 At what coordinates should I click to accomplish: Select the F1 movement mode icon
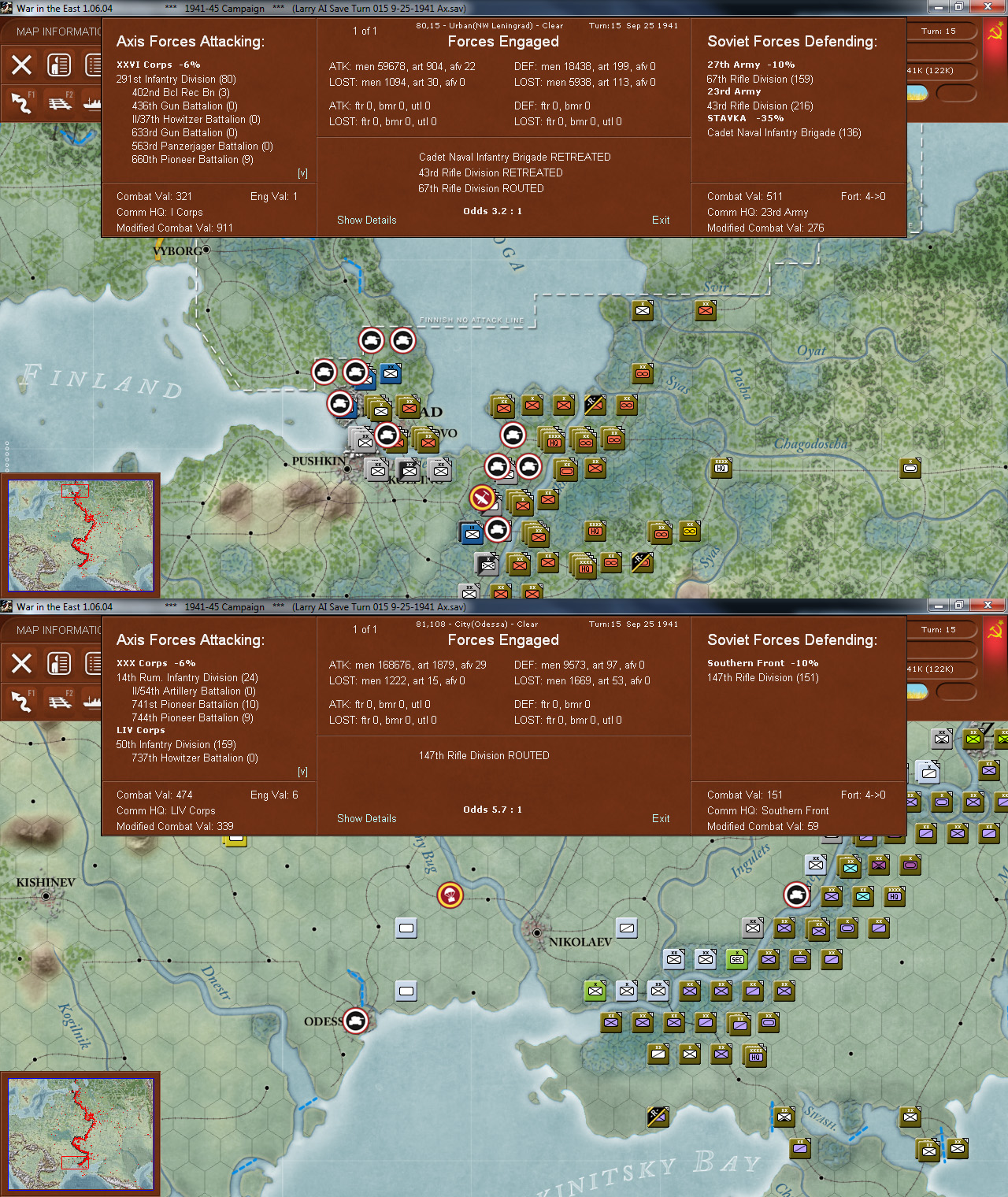point(20,103)
